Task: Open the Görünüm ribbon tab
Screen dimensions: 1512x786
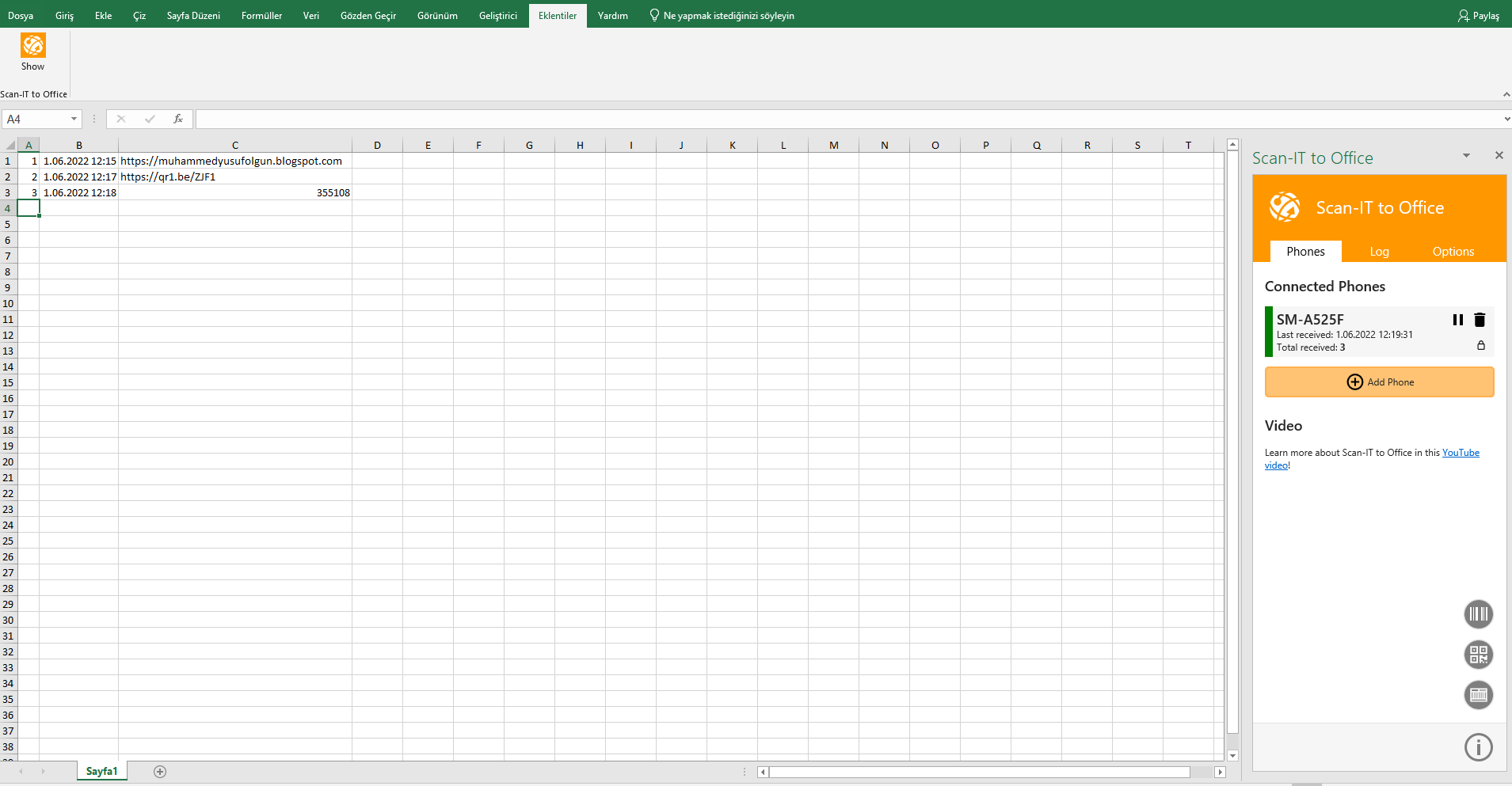Action: (x=437, y=16)
